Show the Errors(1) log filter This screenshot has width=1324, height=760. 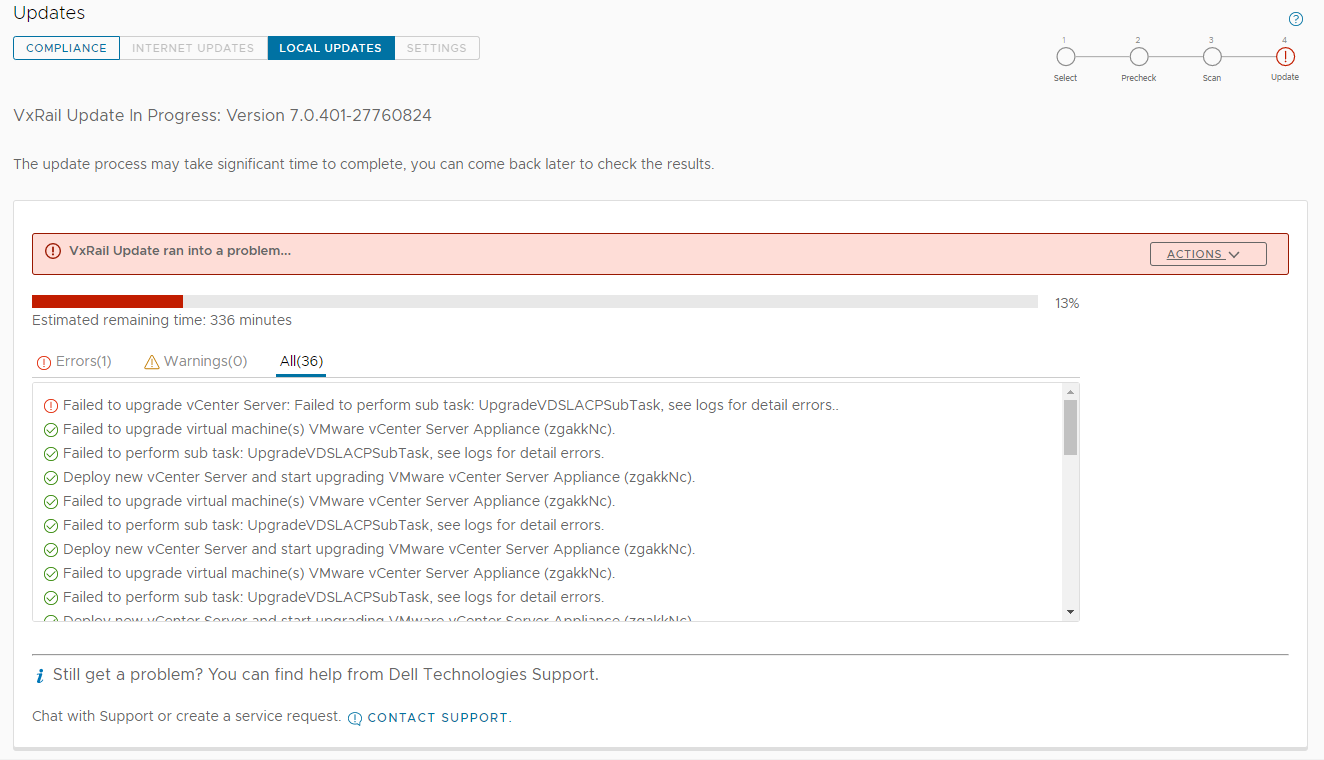(74, 361)
